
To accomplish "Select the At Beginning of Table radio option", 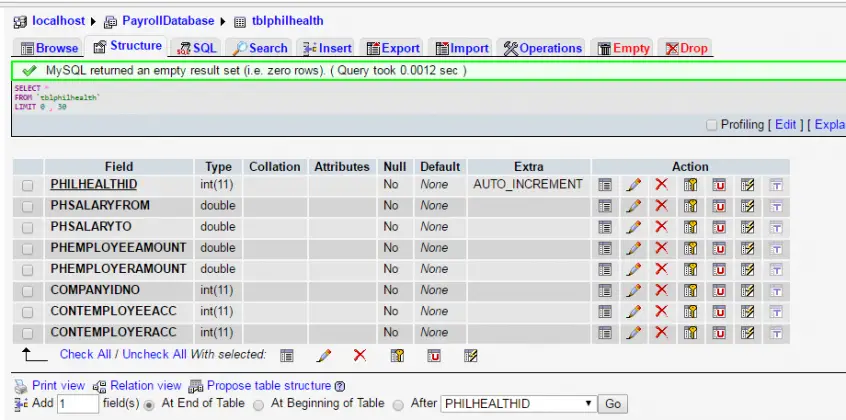I will tap(259, 404).
